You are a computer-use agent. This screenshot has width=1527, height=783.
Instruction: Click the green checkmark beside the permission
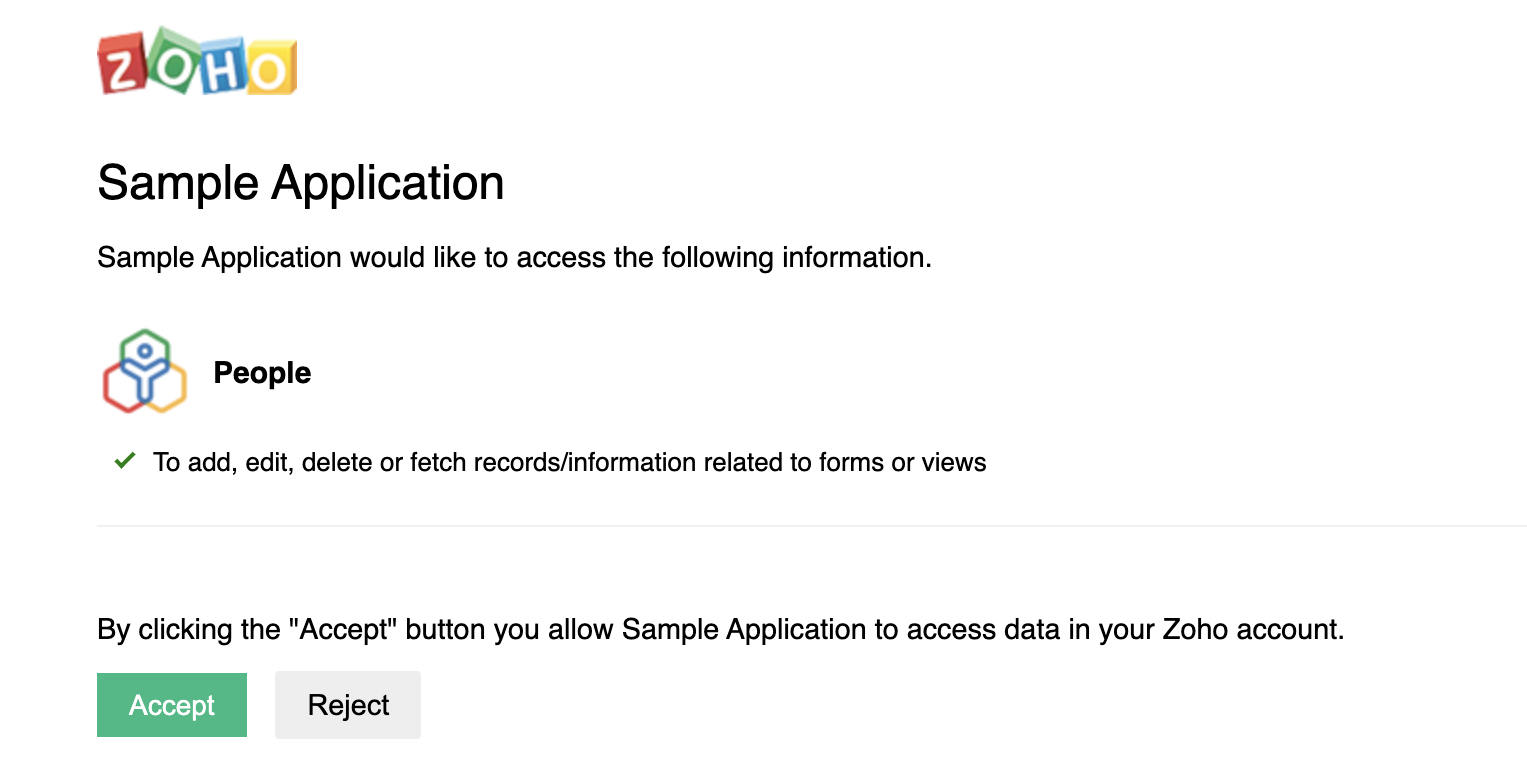click(125, 461)
